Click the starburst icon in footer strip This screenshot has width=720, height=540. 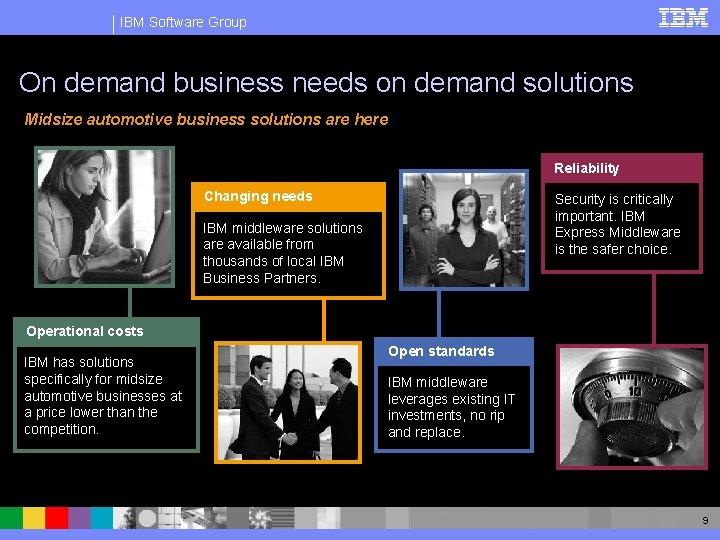point(260,518)
